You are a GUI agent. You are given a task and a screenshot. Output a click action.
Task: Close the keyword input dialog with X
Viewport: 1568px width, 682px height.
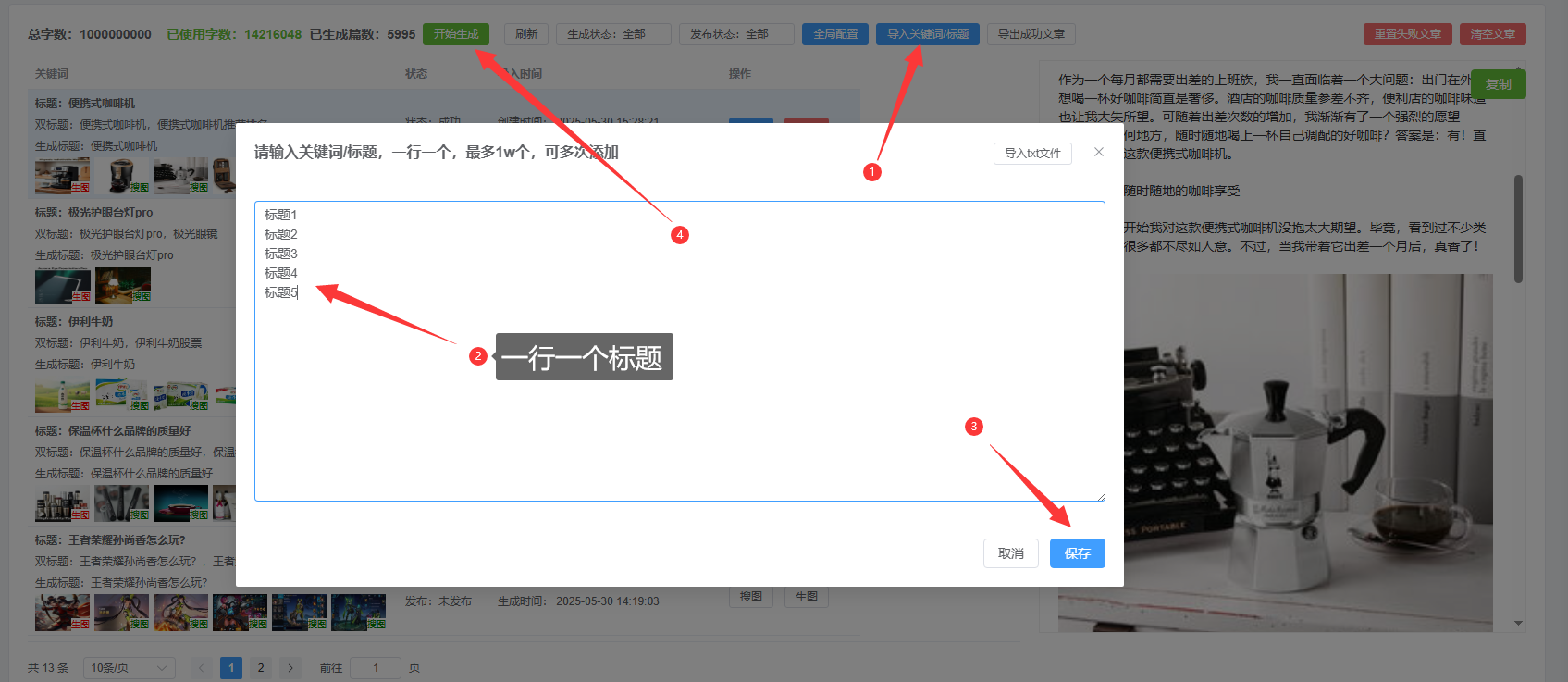click(1099, 152)
